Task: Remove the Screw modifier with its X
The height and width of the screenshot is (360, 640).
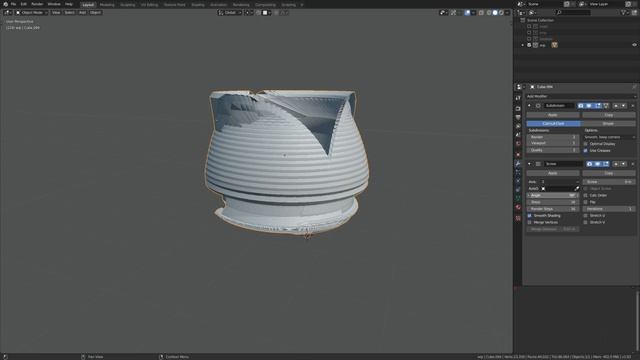Action: point(633,164)
